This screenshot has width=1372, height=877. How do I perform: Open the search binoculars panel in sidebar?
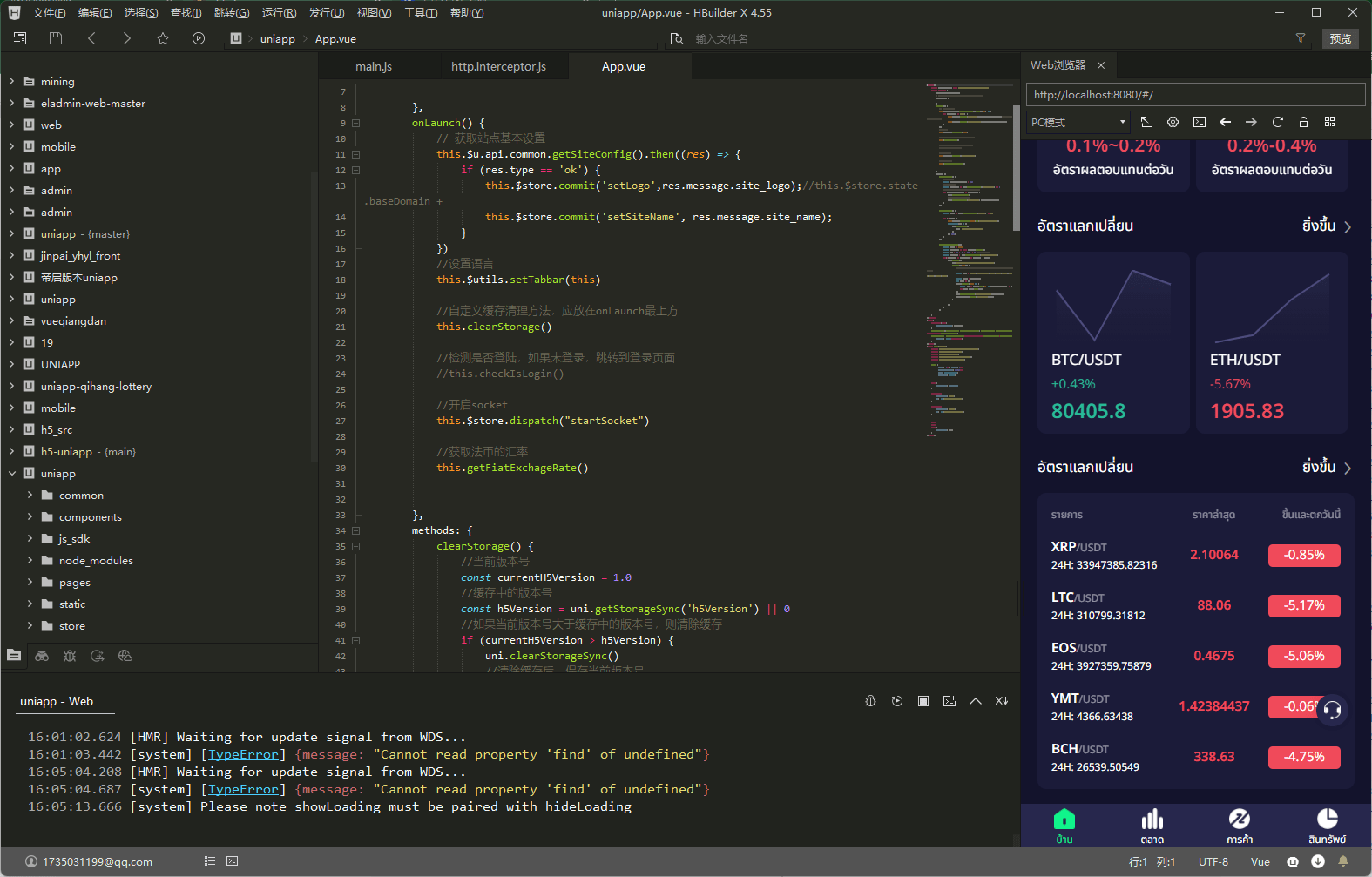(42, 656)
